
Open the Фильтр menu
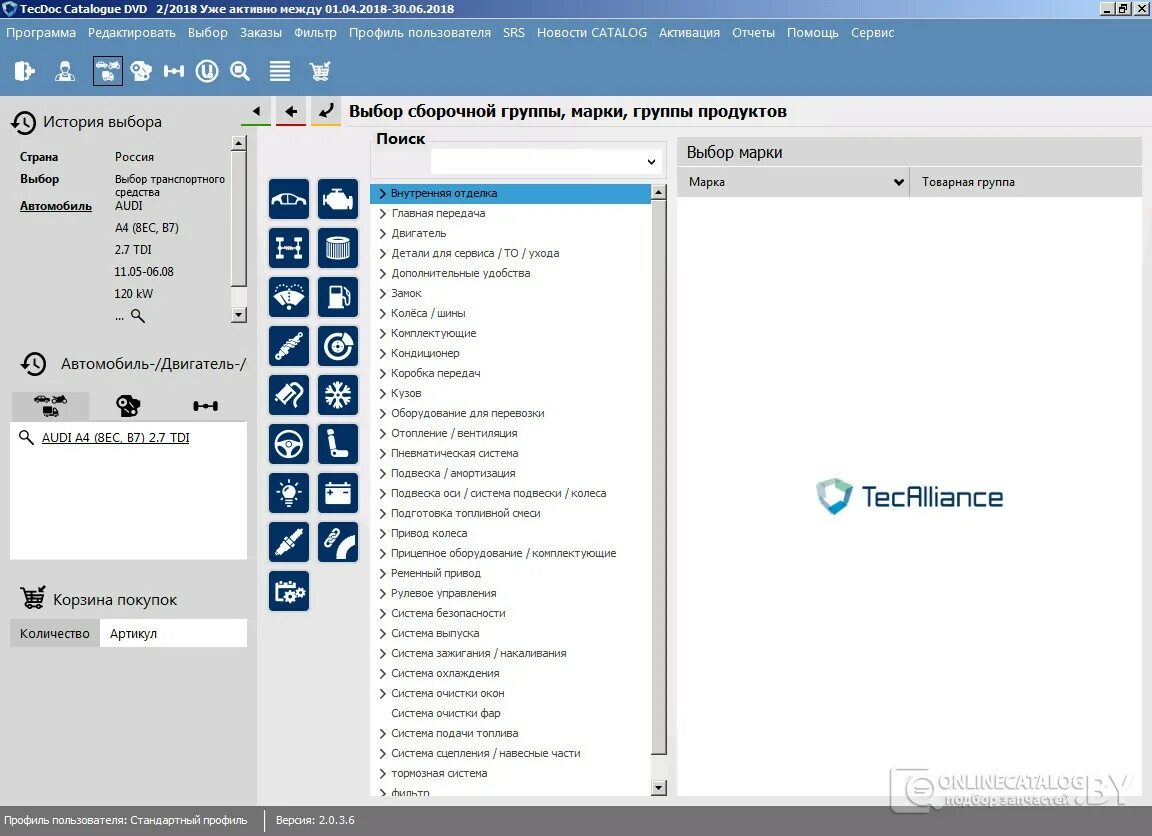coord(315,32)
